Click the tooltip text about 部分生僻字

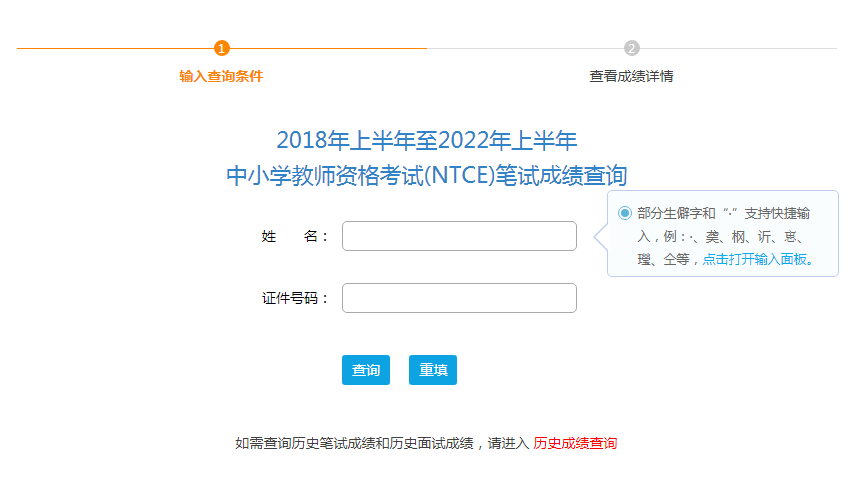click(x=724, y=236)
